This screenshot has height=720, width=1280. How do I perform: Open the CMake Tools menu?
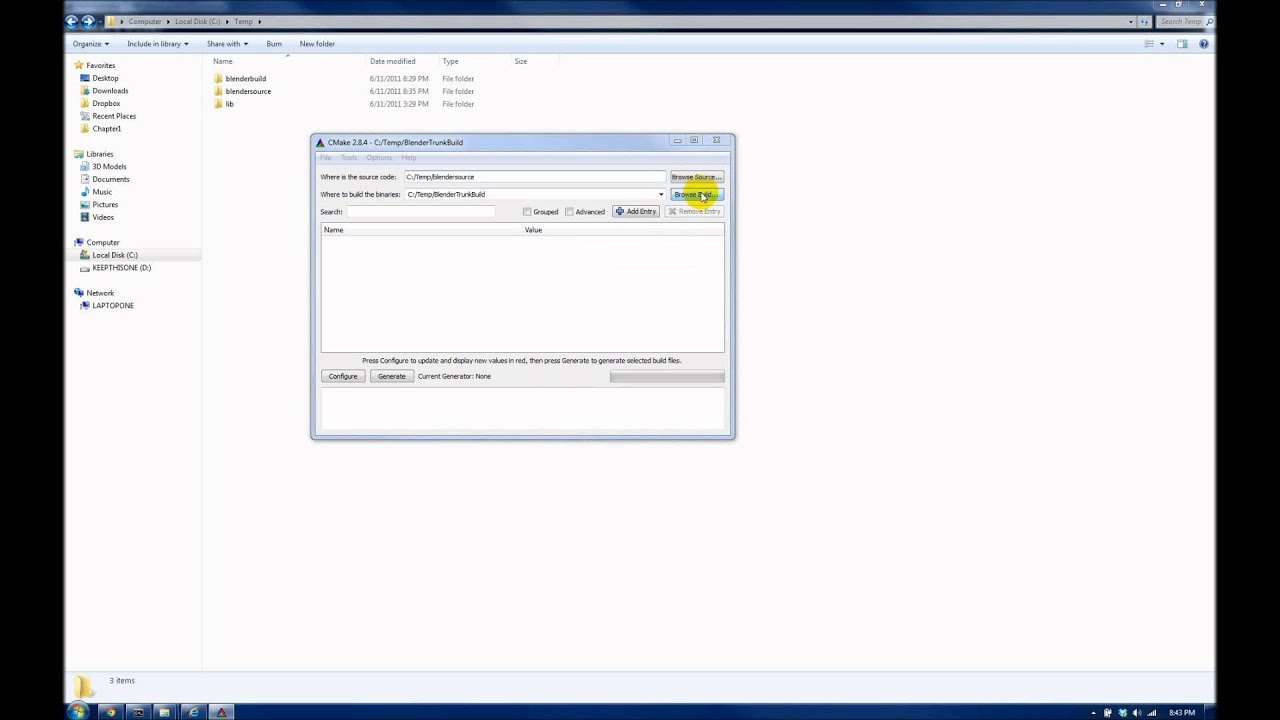click(x=348, y=158)
